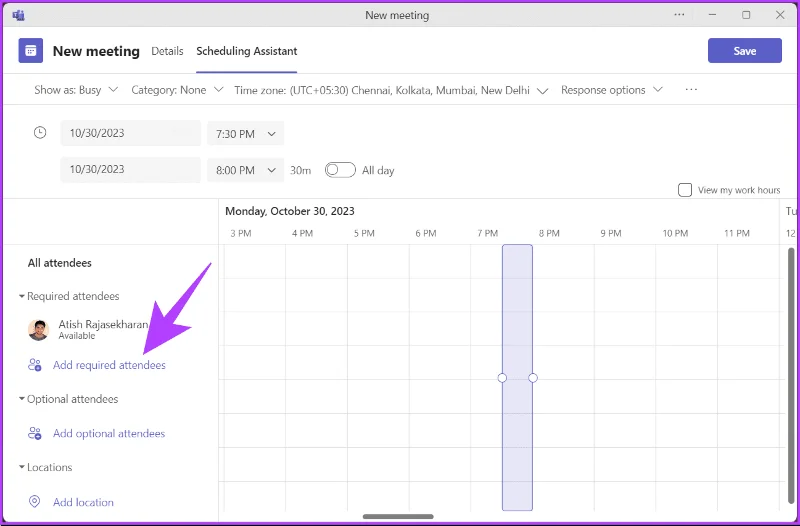Collapse the Required attendees section
800x526 pixels.
[21, 296]
